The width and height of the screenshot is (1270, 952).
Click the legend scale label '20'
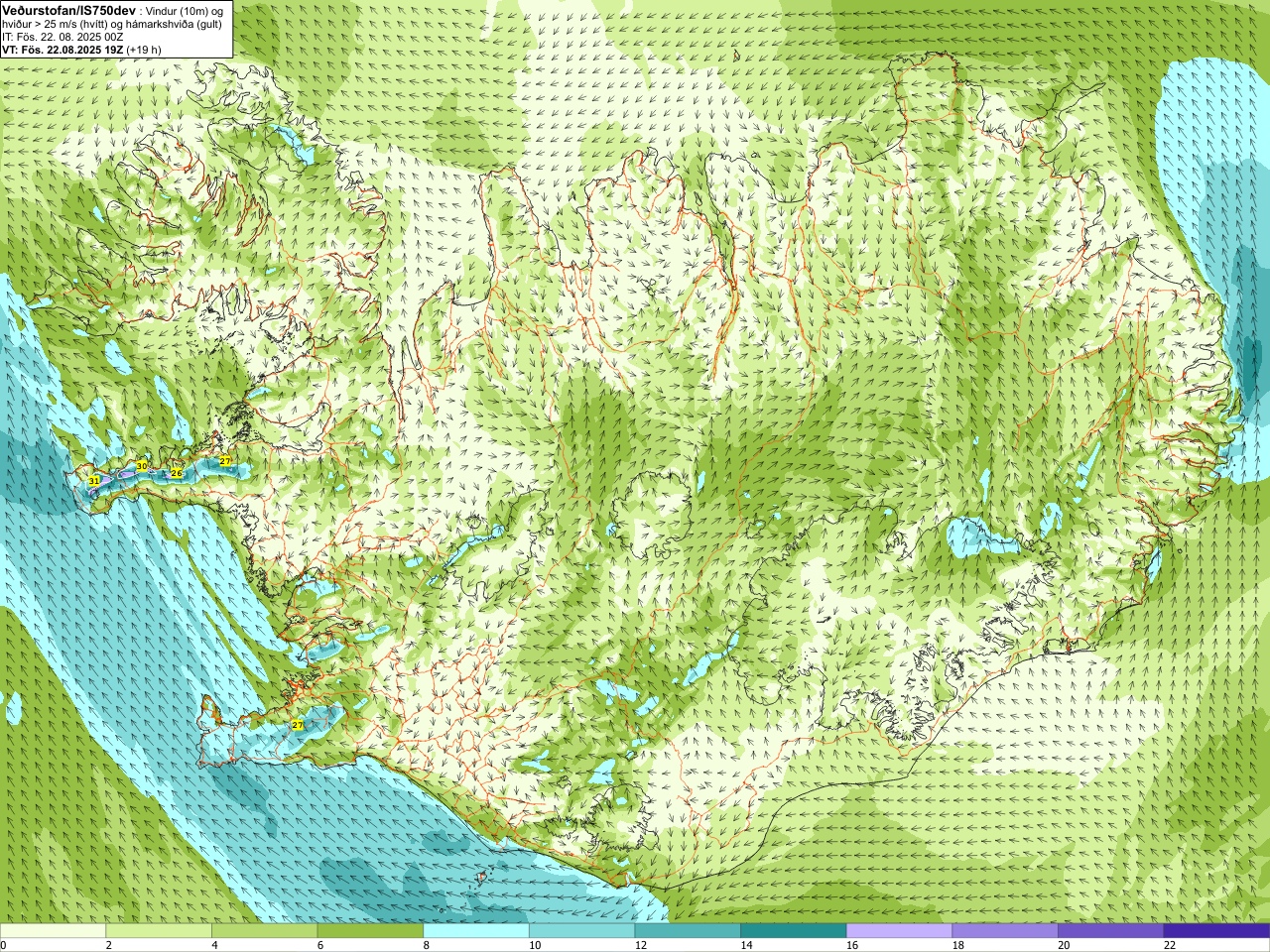pyautogui.click(x=1064, y=946)
